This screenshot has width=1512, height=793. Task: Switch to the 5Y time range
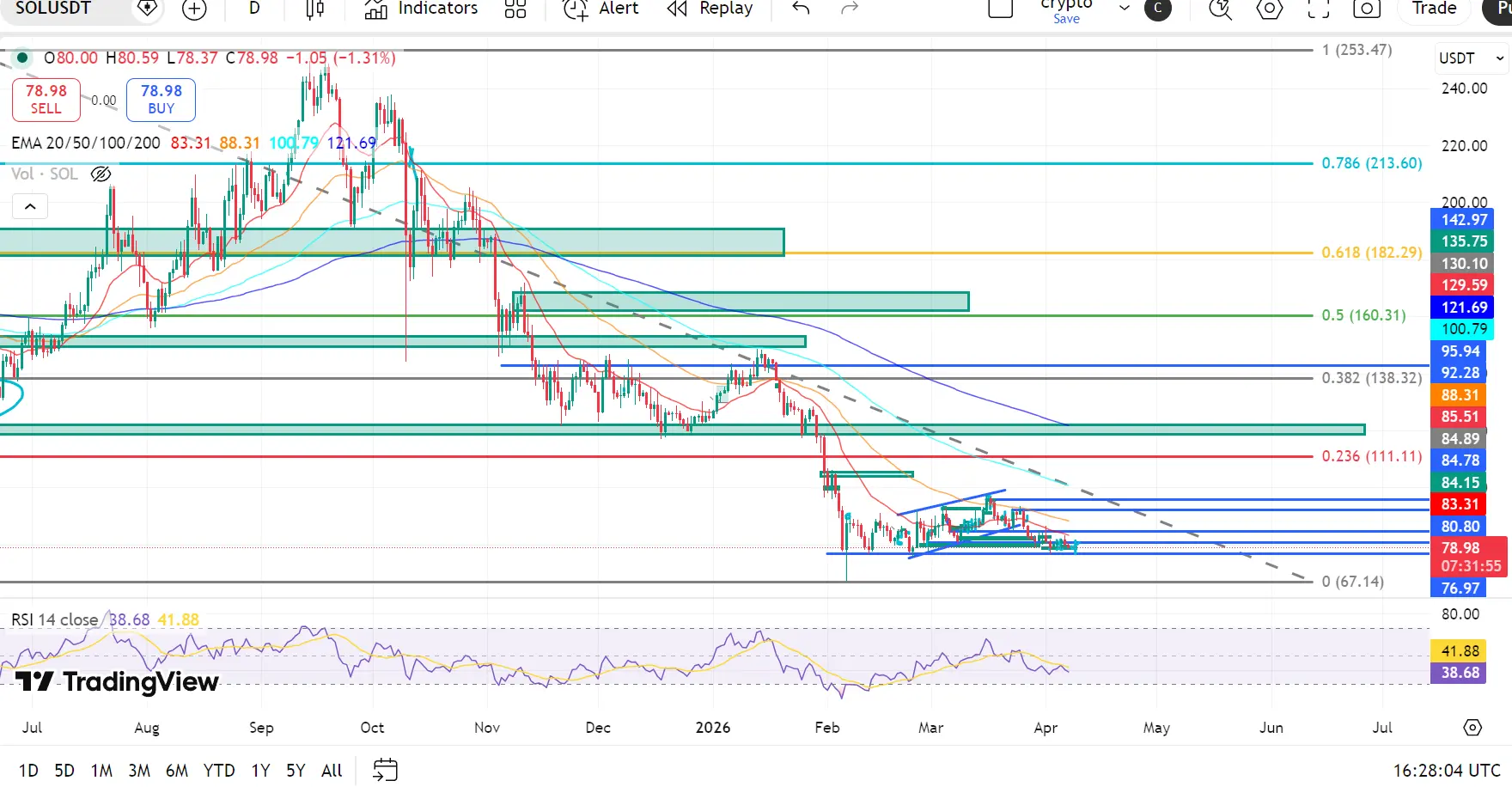tap(296, 771)
